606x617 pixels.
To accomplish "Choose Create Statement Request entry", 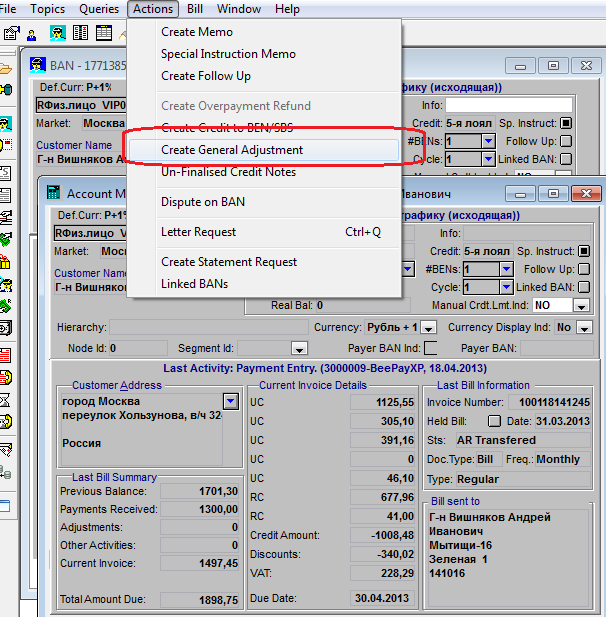I will click(x=229, y=262).
